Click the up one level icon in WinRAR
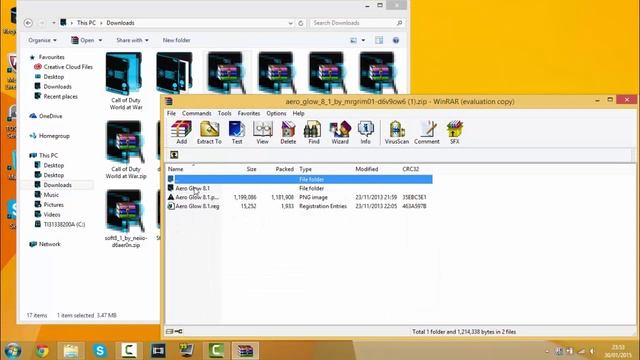Image resolution: width=640 pixels, height=360 pixels. (x=174, y=155)
